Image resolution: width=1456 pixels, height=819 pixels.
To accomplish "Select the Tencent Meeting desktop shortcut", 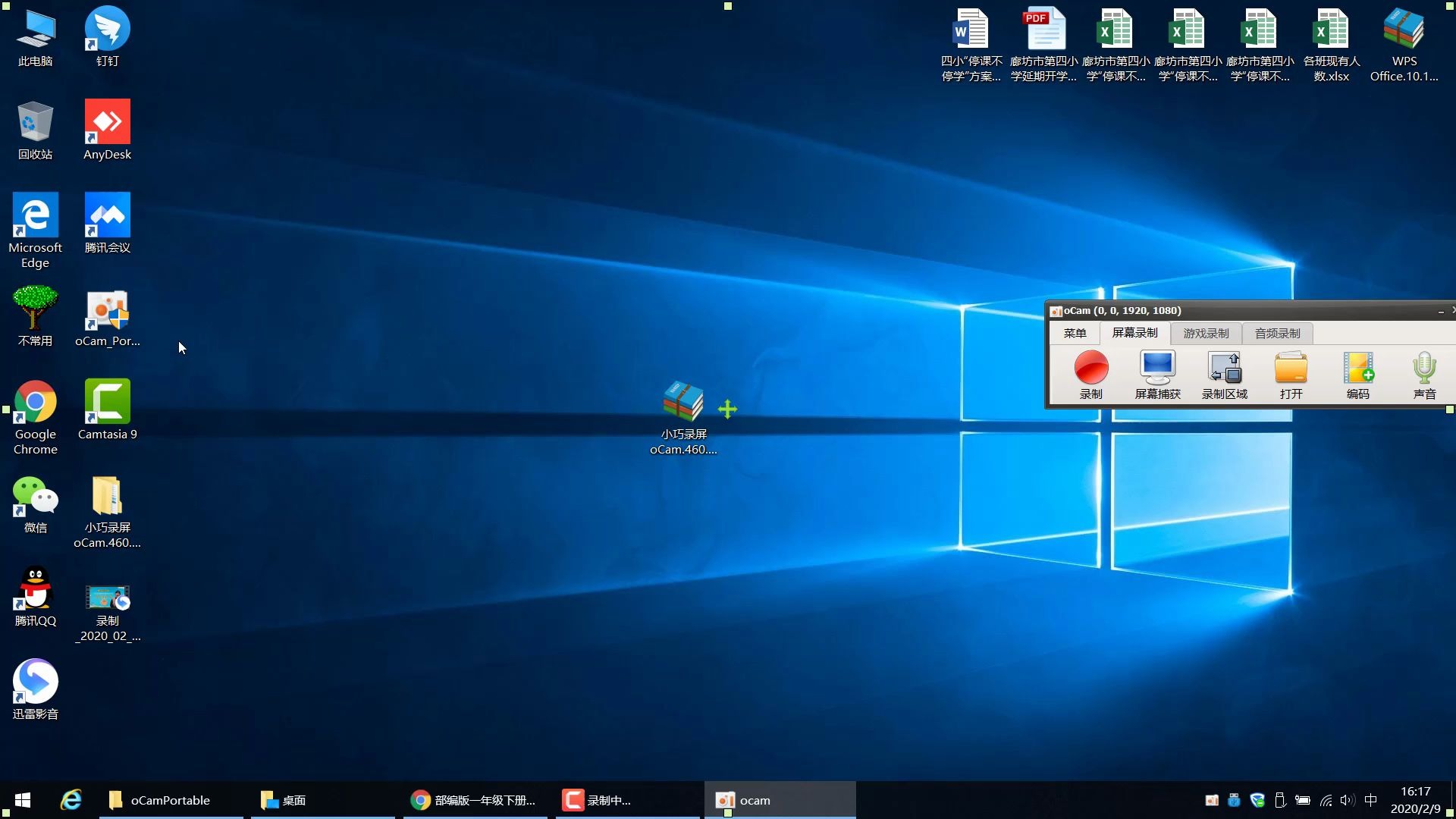I will pos(107,216).
